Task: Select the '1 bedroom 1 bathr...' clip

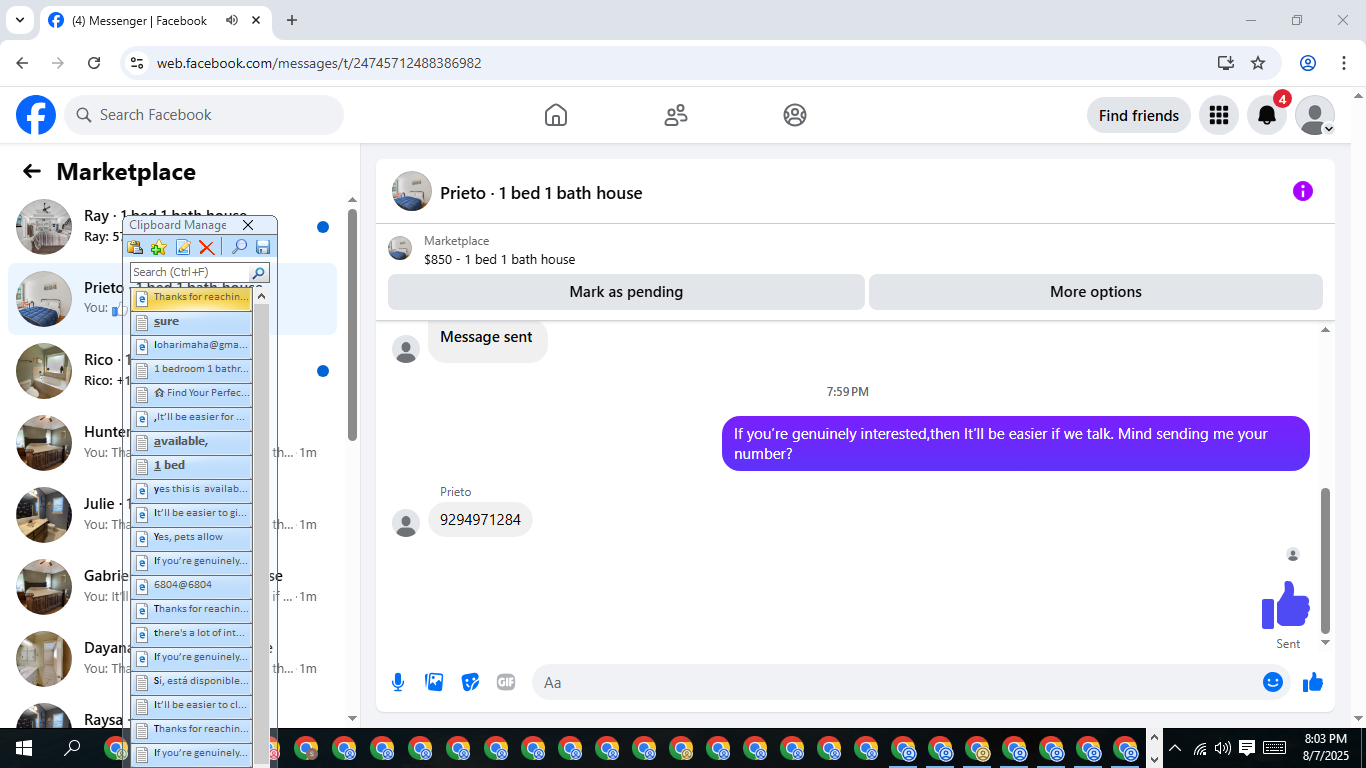Action: point(191,370)
